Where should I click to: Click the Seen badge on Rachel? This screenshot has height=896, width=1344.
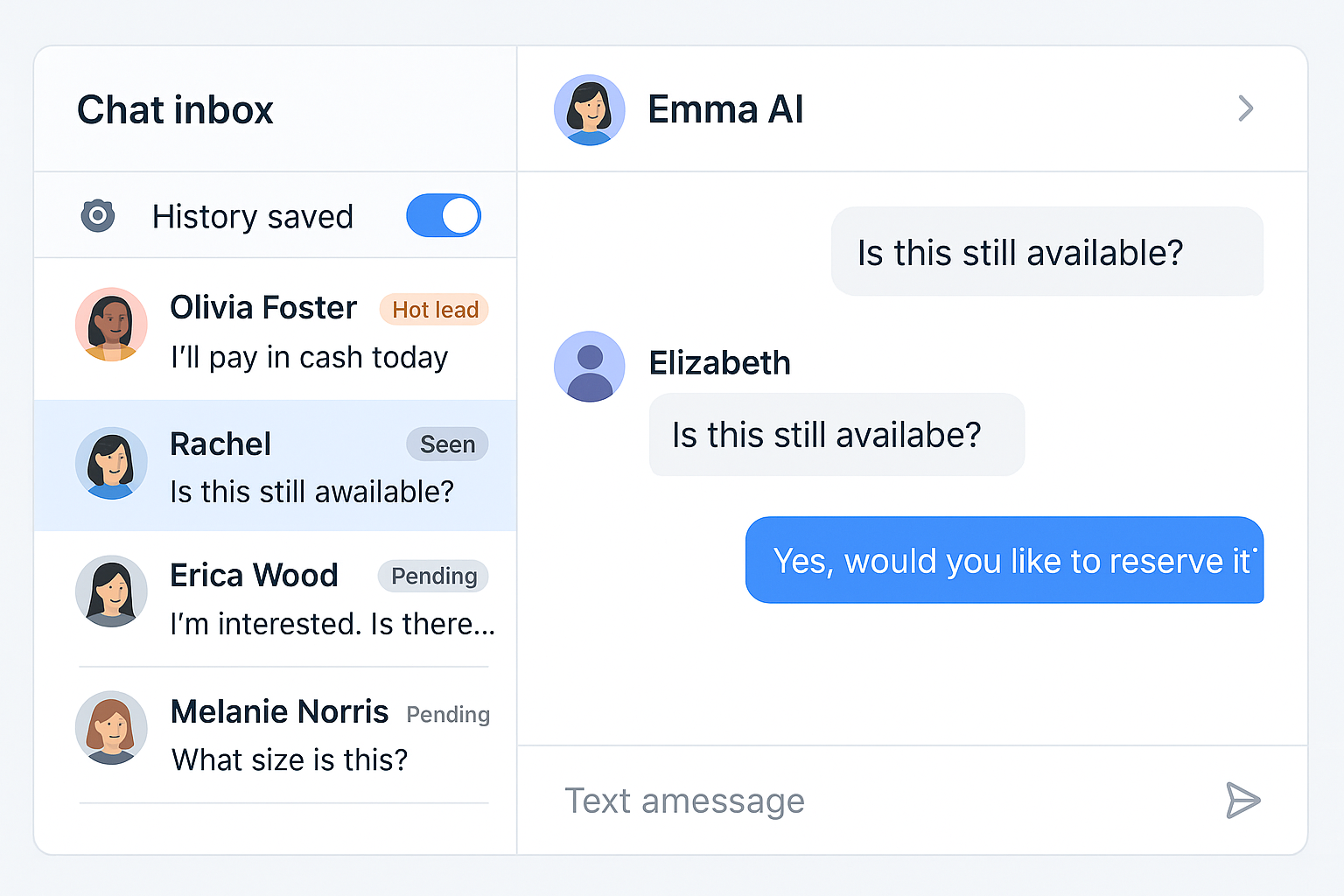[x=447, y=444]
